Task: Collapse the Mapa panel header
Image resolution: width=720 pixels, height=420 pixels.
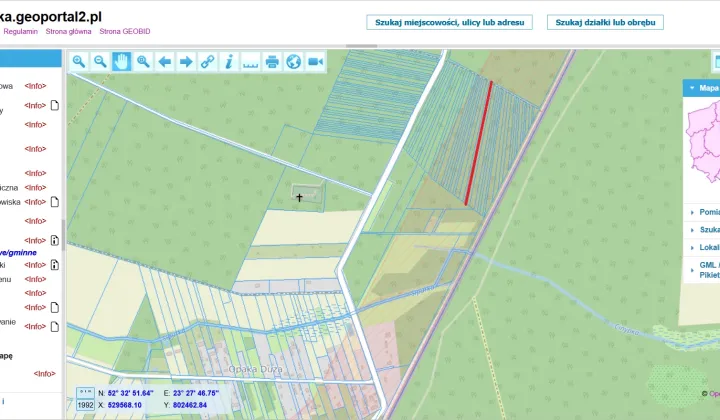Action: click(702, 88)
